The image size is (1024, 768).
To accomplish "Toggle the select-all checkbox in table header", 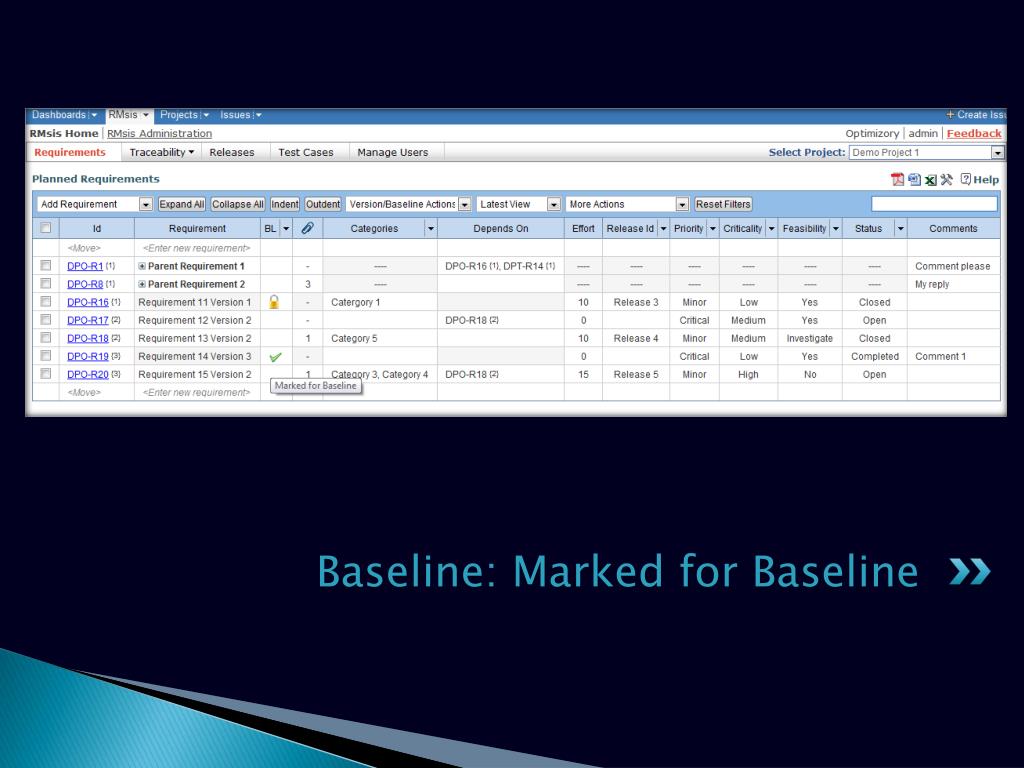I will [46, 228].
